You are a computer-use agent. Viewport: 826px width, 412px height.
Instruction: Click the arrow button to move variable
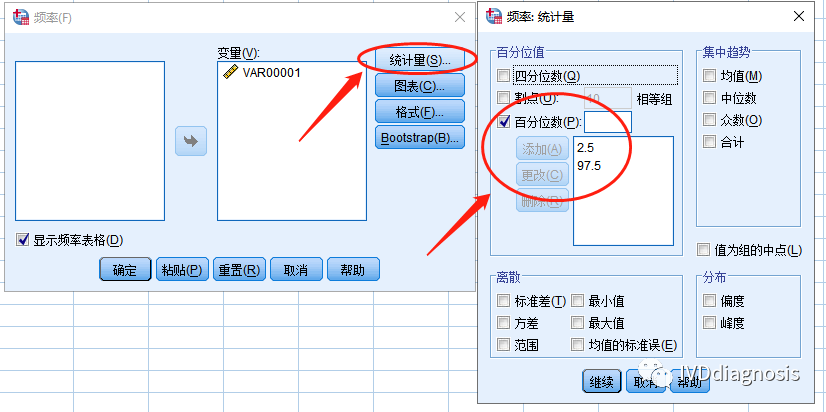(x=190, y=141)
